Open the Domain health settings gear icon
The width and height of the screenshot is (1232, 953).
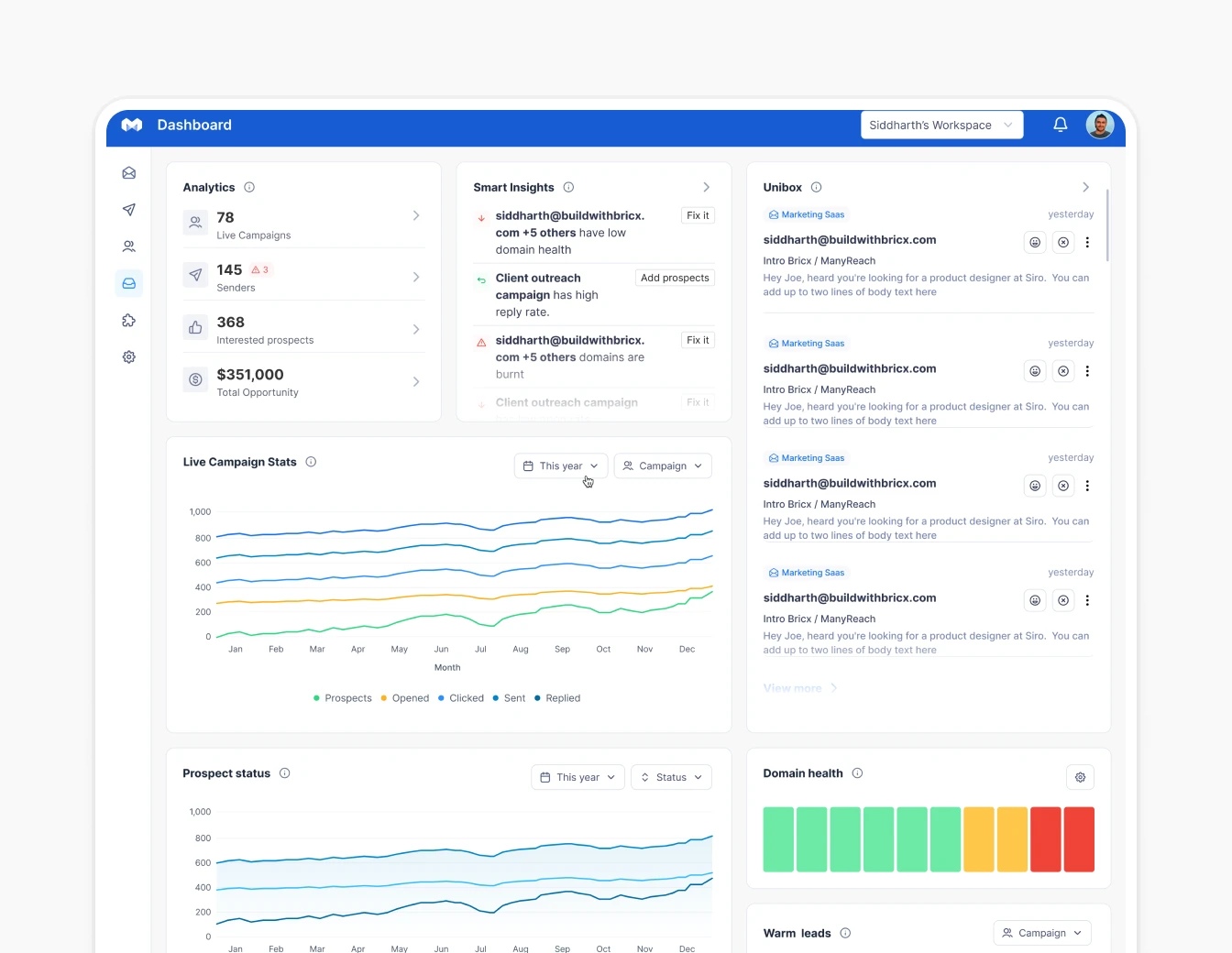click(1080, 776)
